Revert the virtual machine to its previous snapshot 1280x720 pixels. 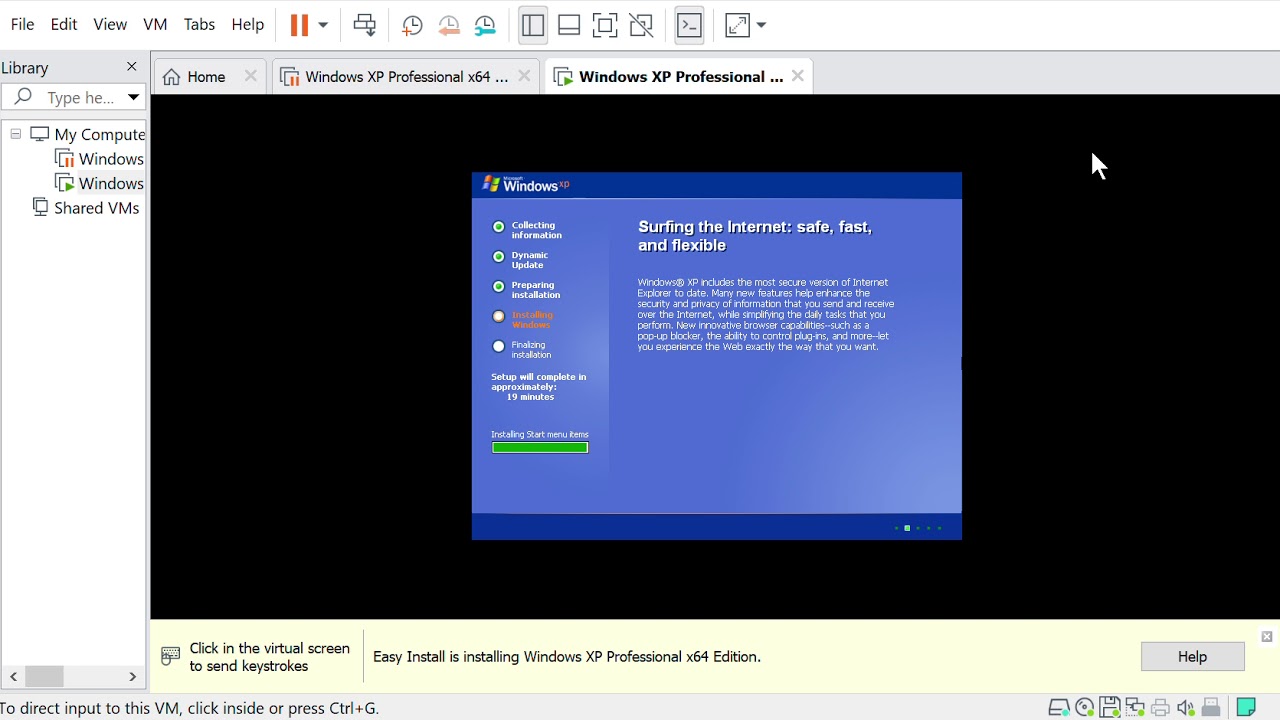point(449,26)
